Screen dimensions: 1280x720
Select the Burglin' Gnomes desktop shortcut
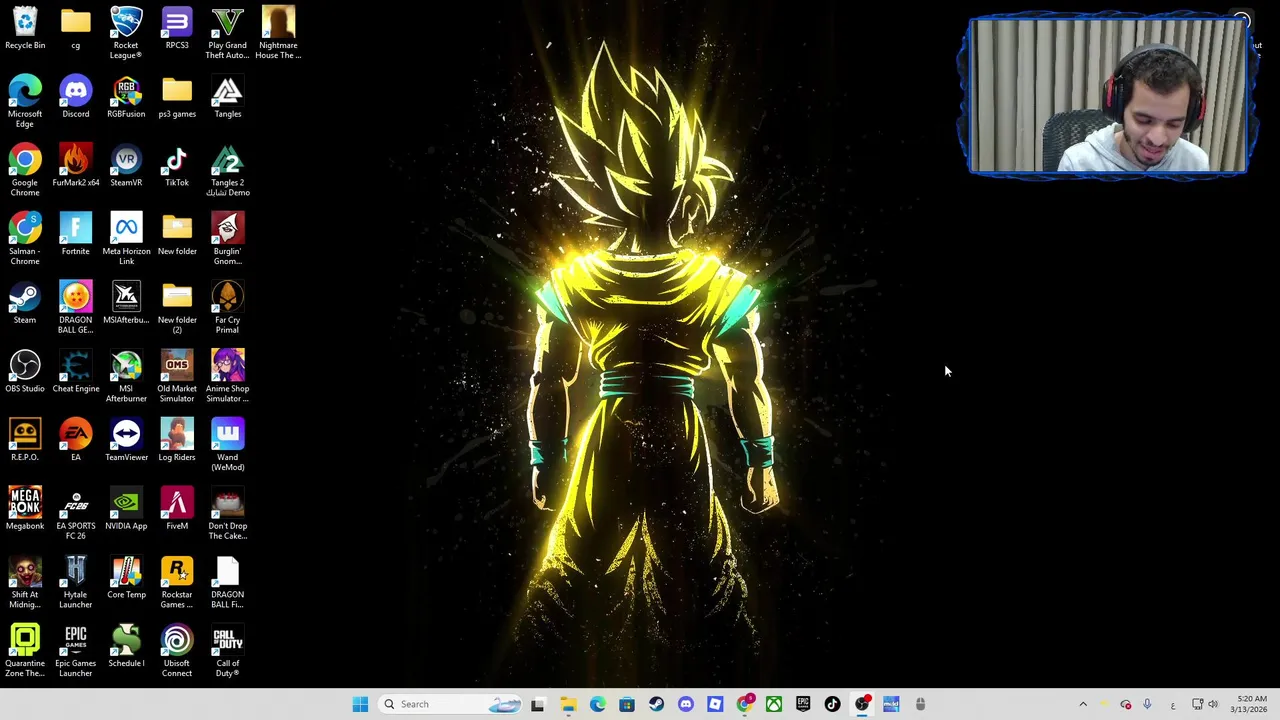tap(227, 238)
